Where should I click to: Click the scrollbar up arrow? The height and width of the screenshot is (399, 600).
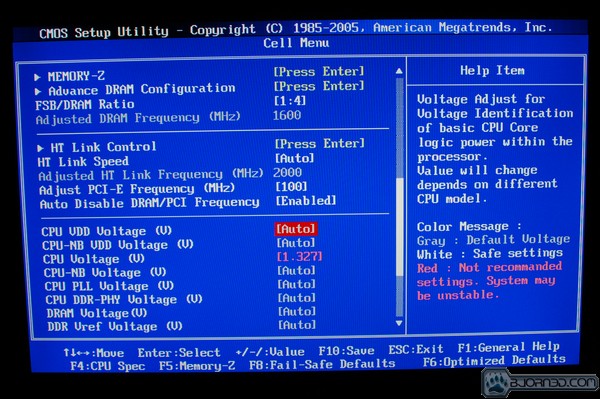[x=399, y=71]
